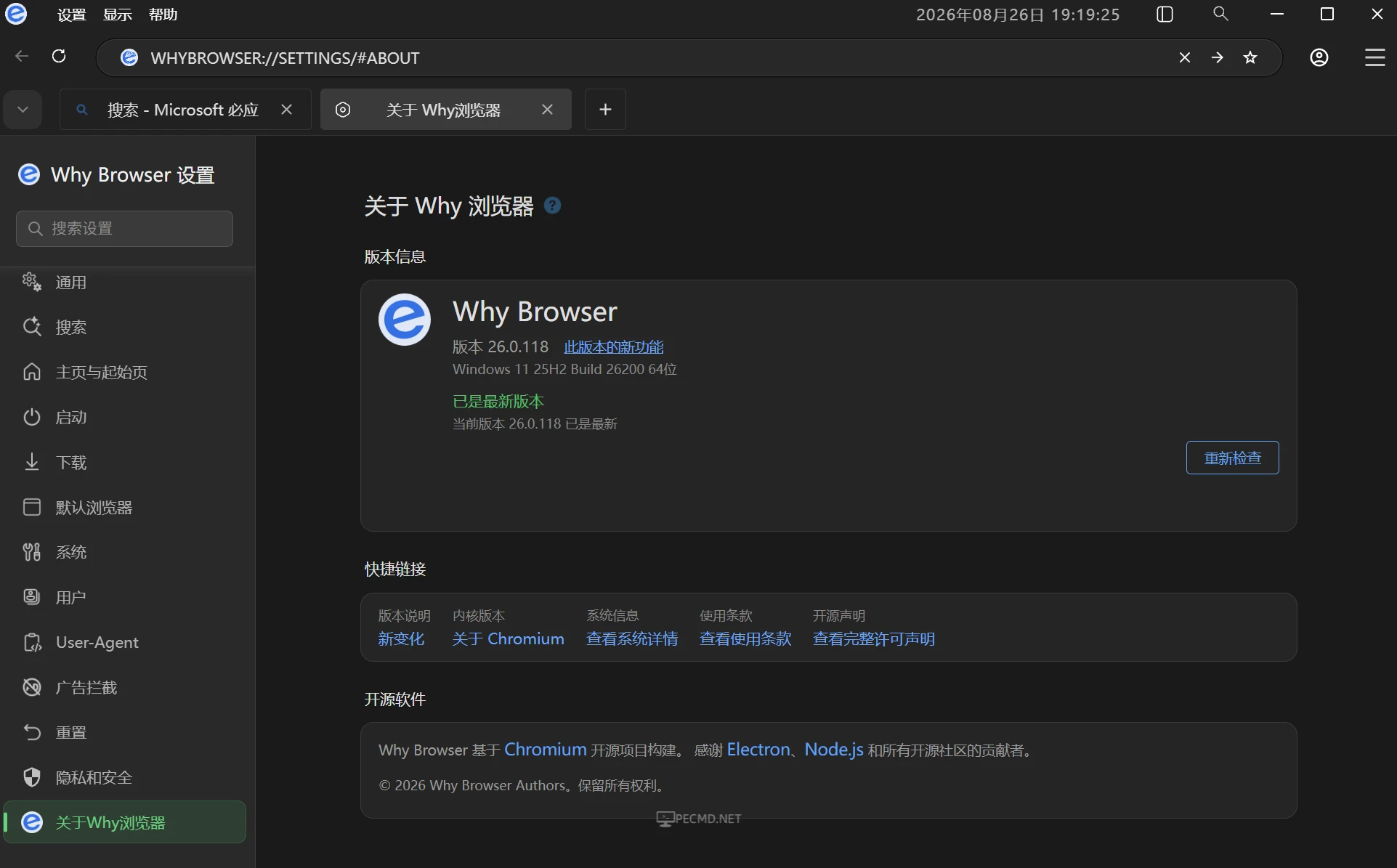Focus the 搜索设置 search box
Viewport: 1397px width, 868px height.
click(124, 229)
